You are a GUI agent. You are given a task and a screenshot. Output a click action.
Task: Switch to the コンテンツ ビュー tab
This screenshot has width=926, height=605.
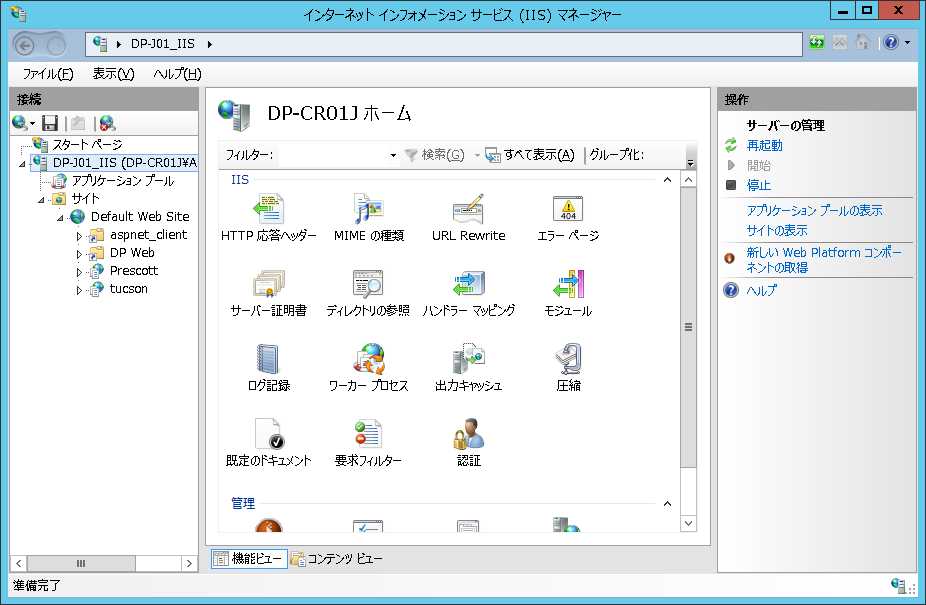tap(337, 558)
